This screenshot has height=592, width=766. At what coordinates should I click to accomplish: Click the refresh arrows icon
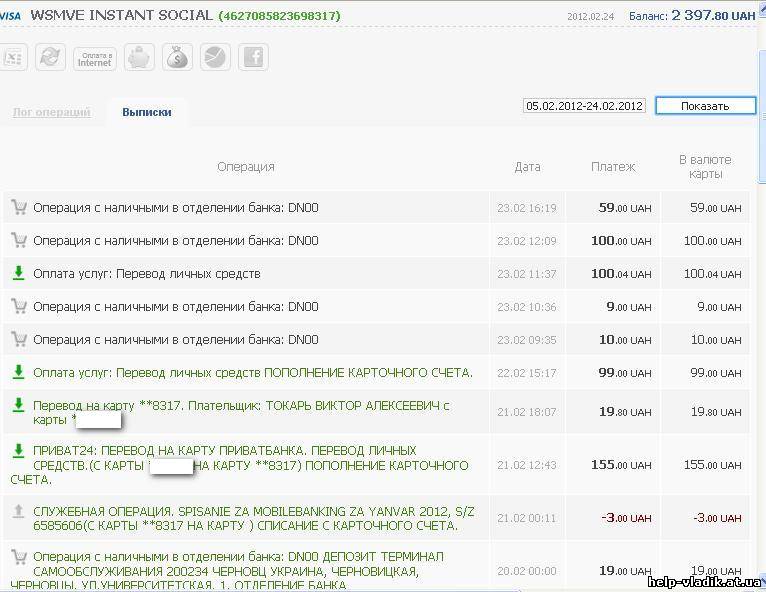click(x=49, y=58)
